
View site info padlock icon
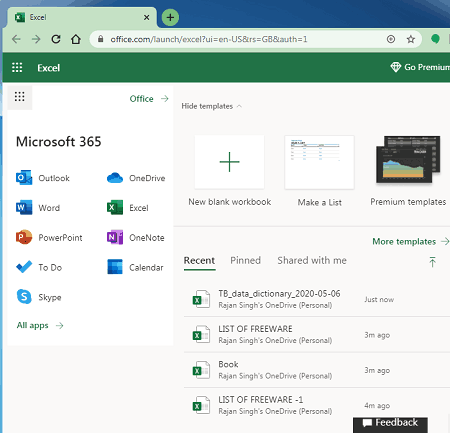100,39
